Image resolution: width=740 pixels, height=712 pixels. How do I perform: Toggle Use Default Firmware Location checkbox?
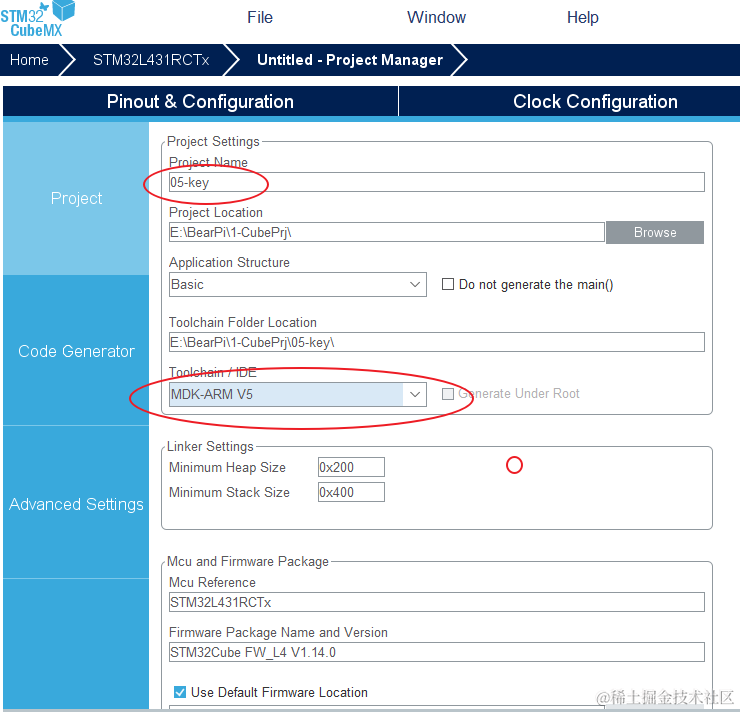pos(180,692)
